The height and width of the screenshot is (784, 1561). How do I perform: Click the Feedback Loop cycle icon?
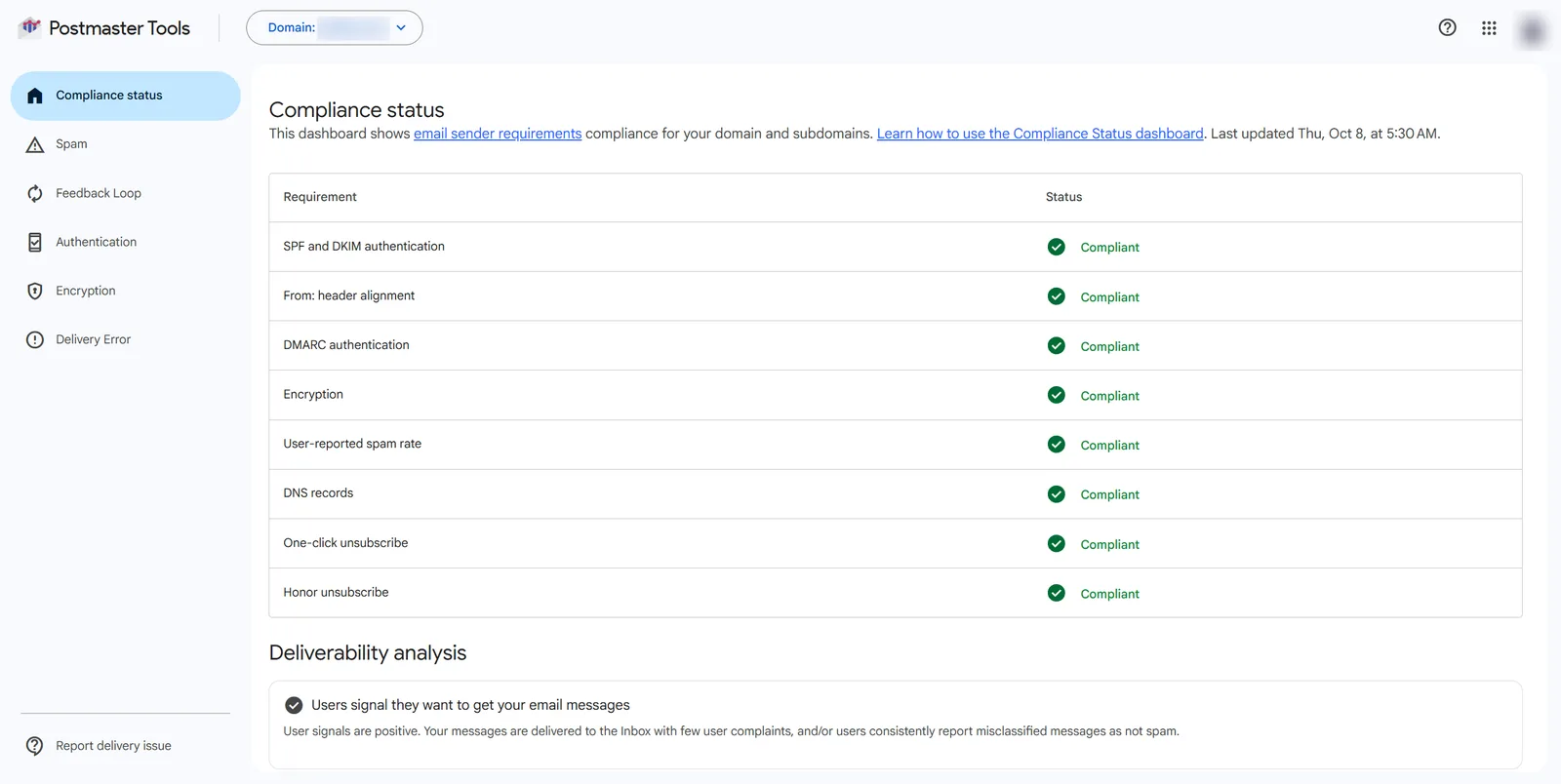click(x=35, y=193)
